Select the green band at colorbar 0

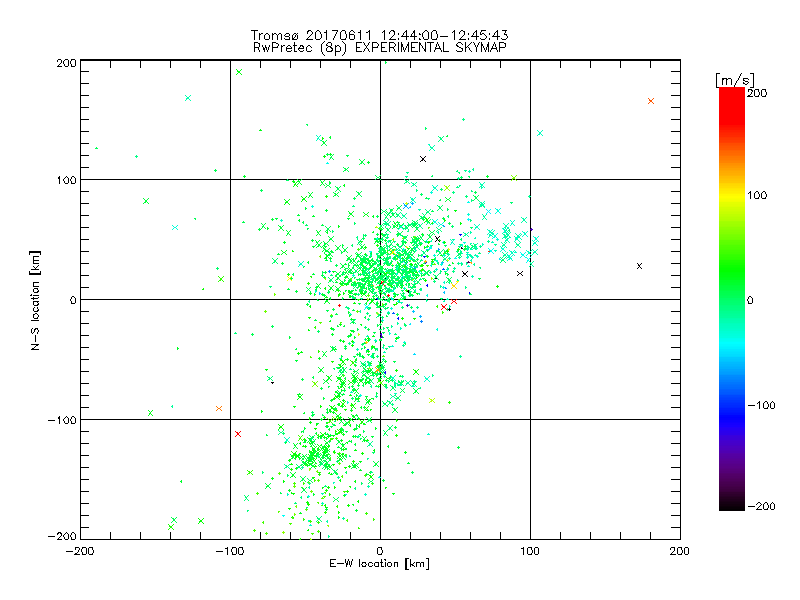[x=732, y=299]
